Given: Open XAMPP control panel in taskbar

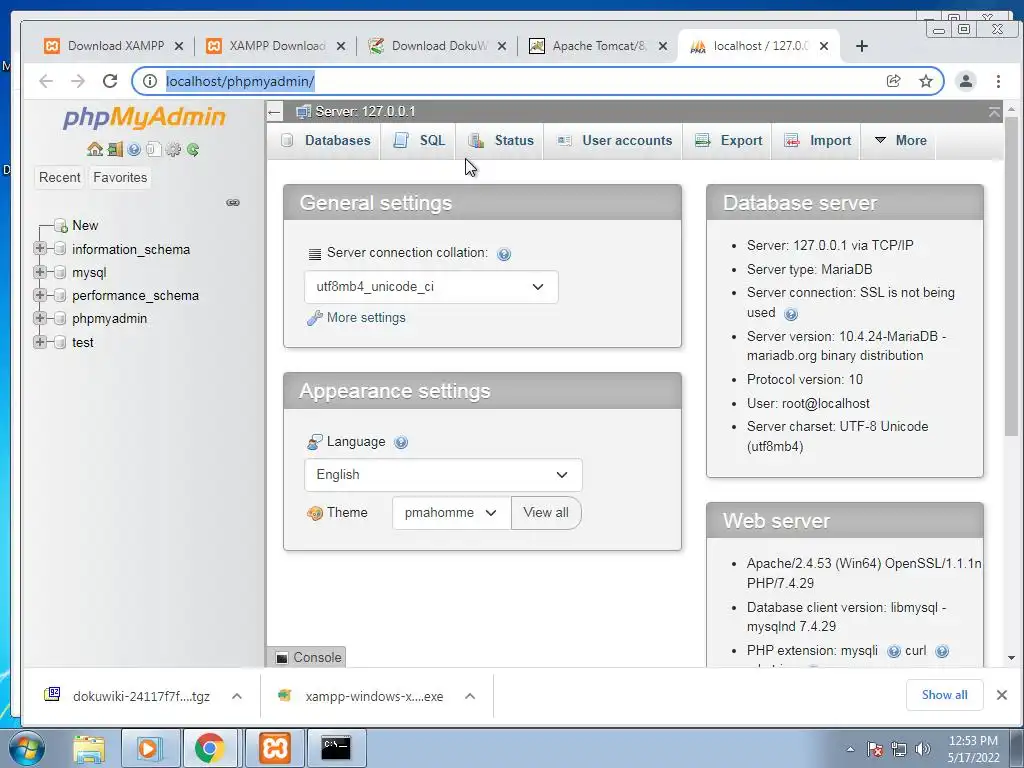Looking at the screenshot, I should pos(275,748).
